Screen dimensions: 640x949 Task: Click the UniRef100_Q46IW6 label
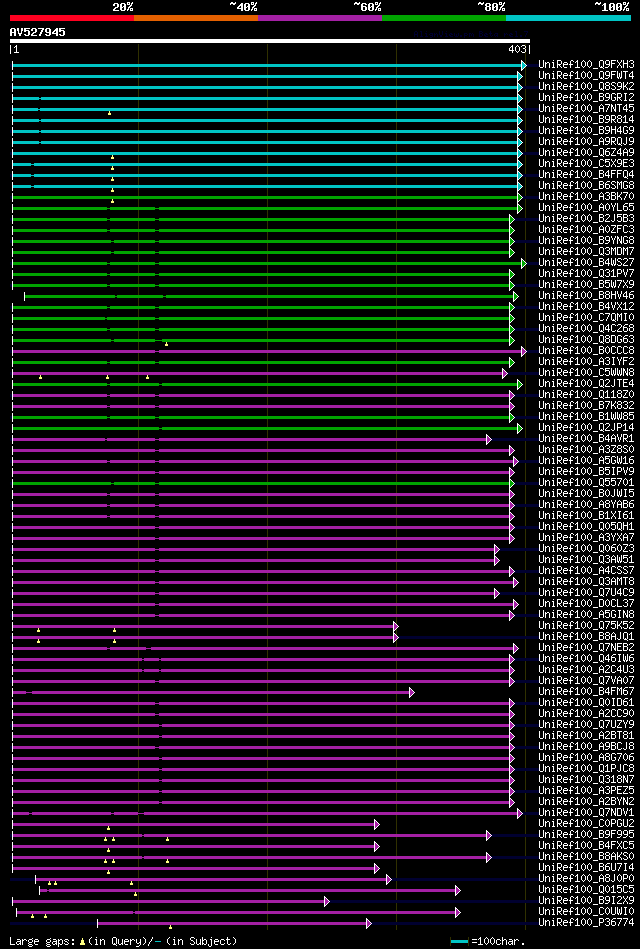pyautogui.click(x=586, y=659)
